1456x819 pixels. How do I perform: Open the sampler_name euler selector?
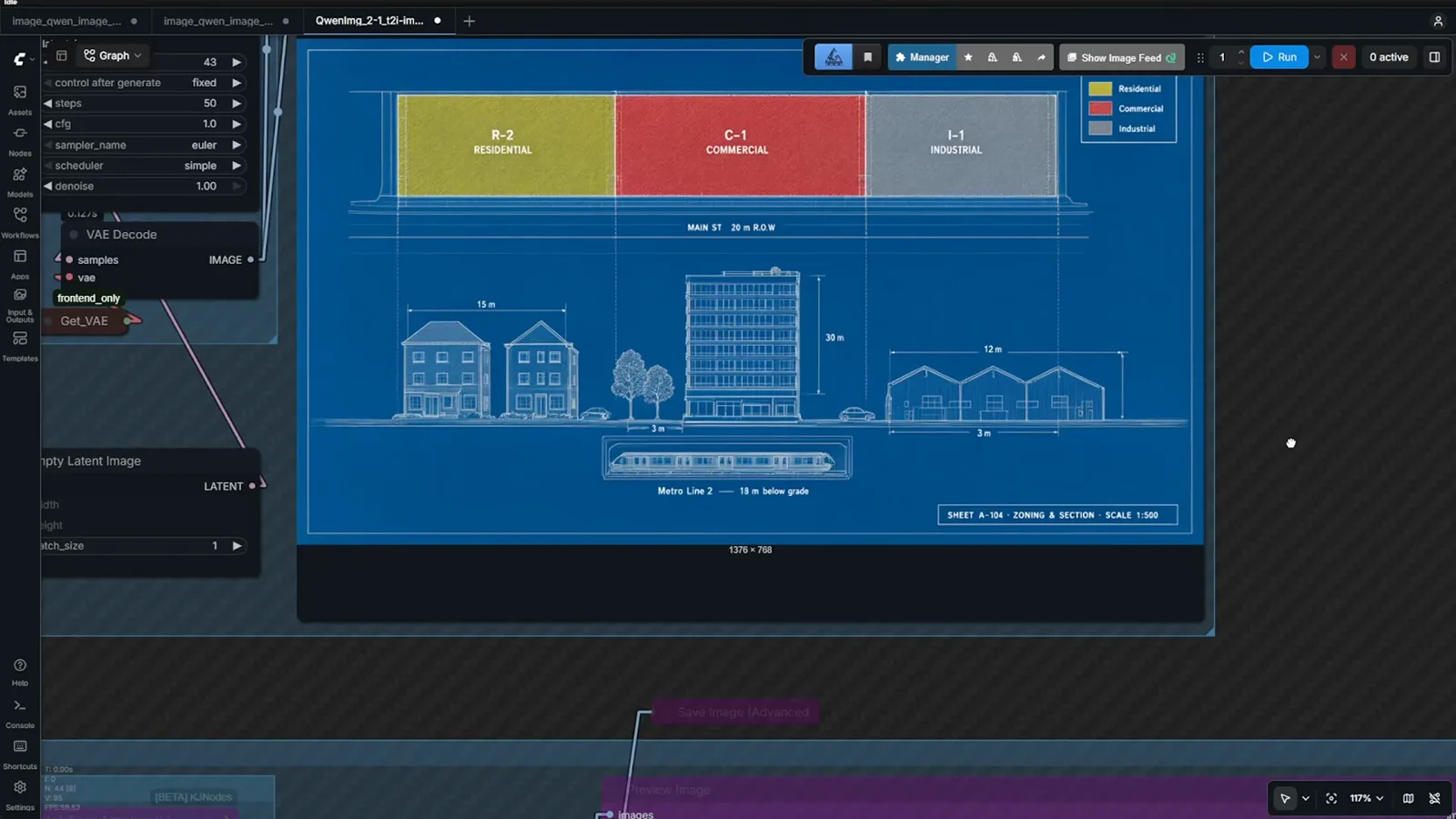tap(144, 145)
